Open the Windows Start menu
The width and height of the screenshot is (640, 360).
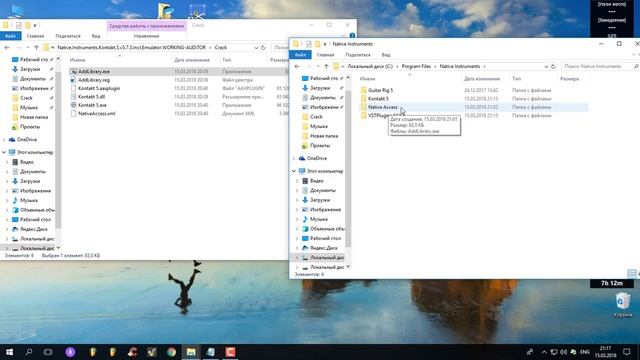click(x=9, y=352)
